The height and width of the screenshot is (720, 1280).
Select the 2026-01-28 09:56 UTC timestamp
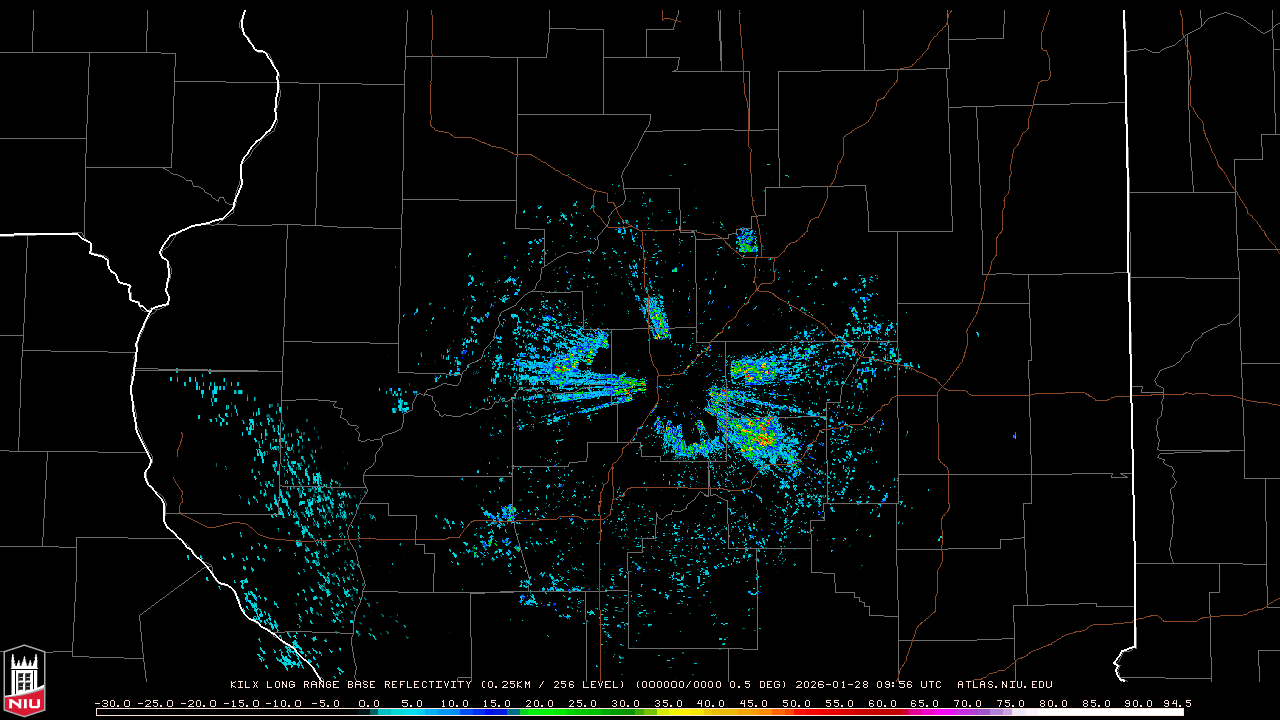point(868,685)
